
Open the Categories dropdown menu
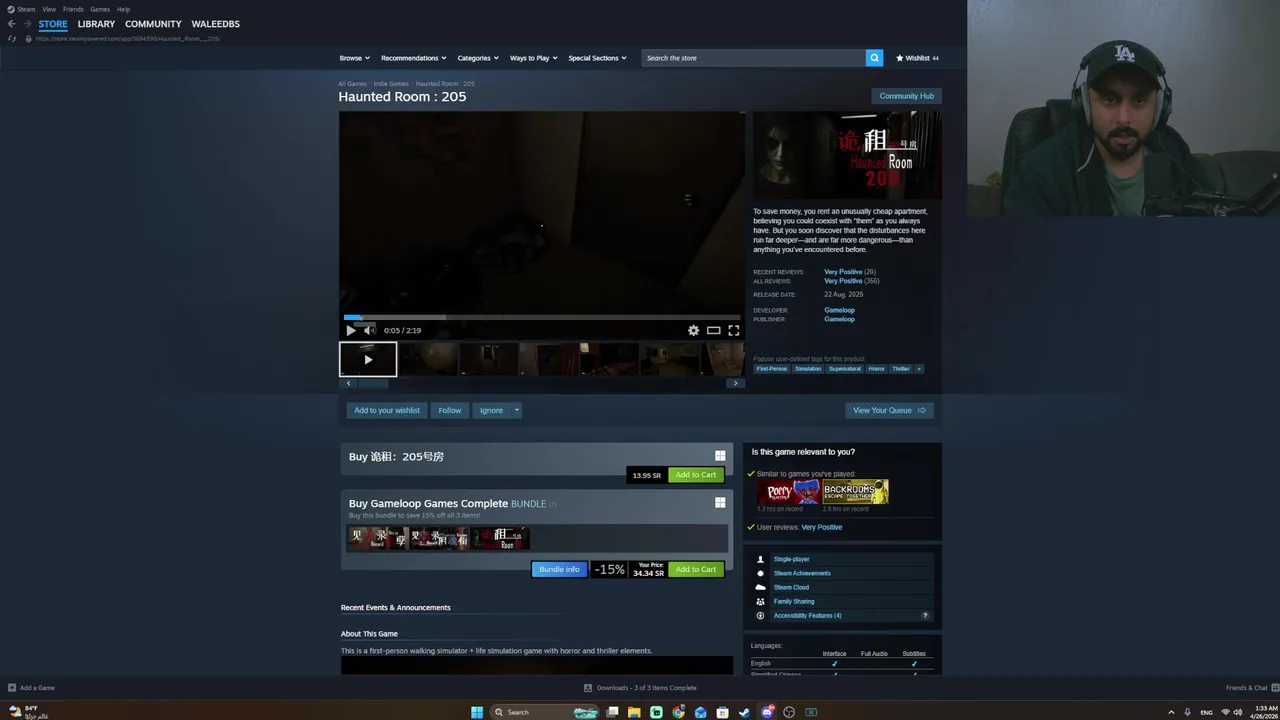click(477, 58)
